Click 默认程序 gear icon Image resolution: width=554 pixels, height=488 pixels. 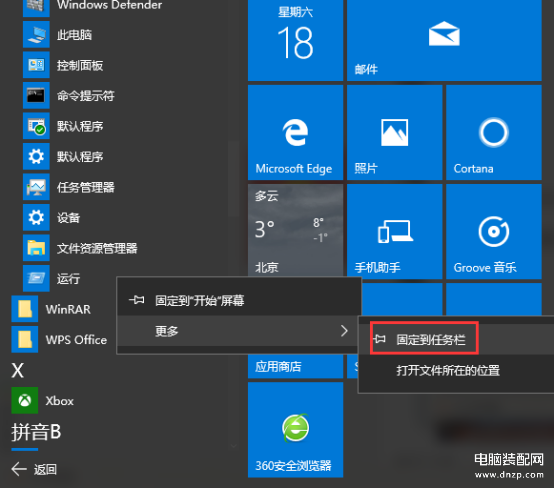click(36, 157)
